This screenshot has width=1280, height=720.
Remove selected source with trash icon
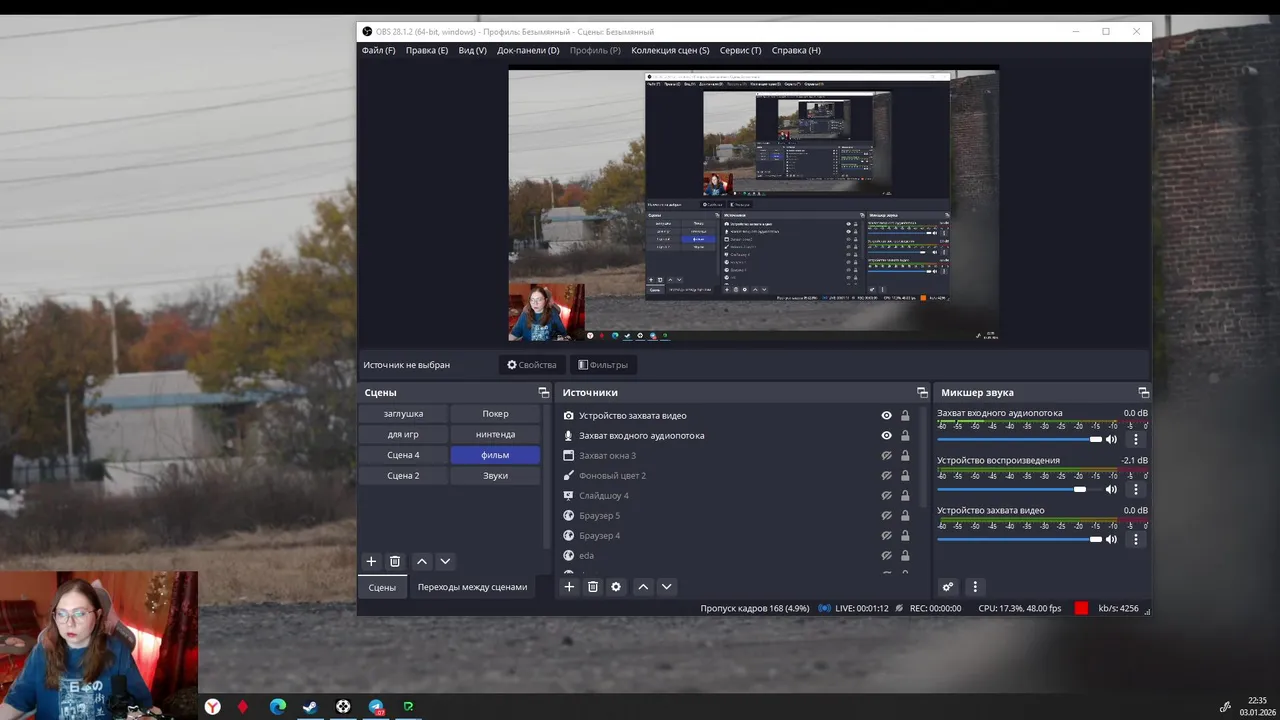click(x=592, y=587)
